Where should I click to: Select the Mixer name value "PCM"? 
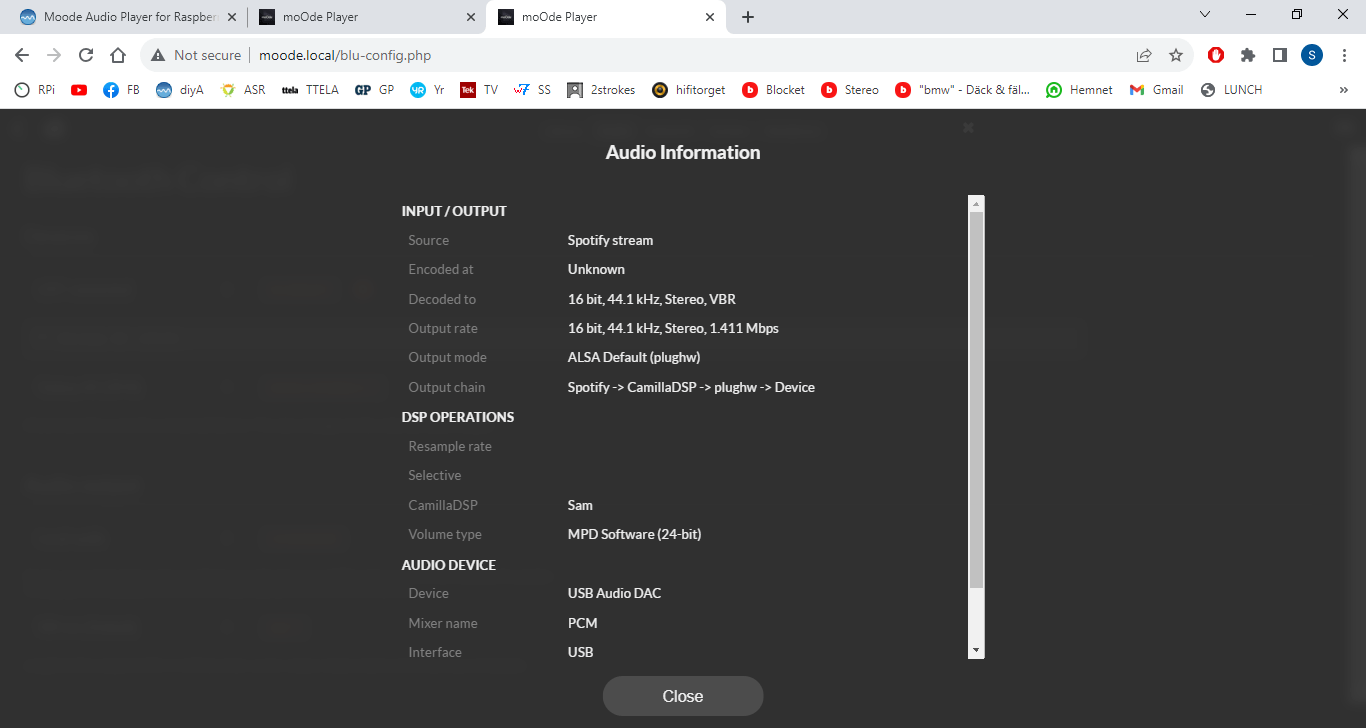point(582,623)
